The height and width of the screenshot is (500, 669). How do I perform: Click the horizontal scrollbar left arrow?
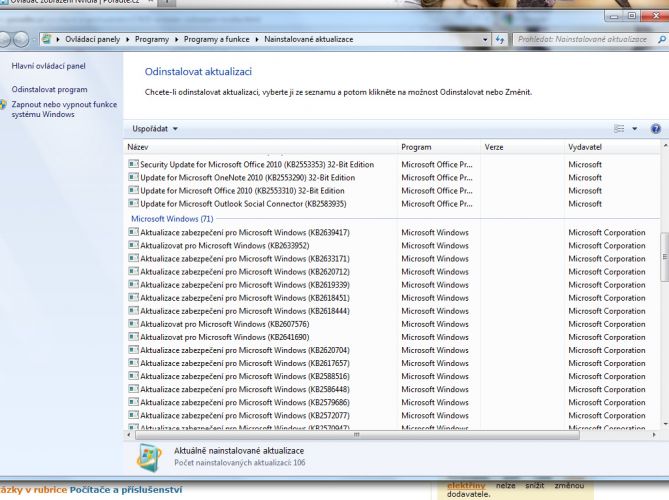[x=129, y=435]
